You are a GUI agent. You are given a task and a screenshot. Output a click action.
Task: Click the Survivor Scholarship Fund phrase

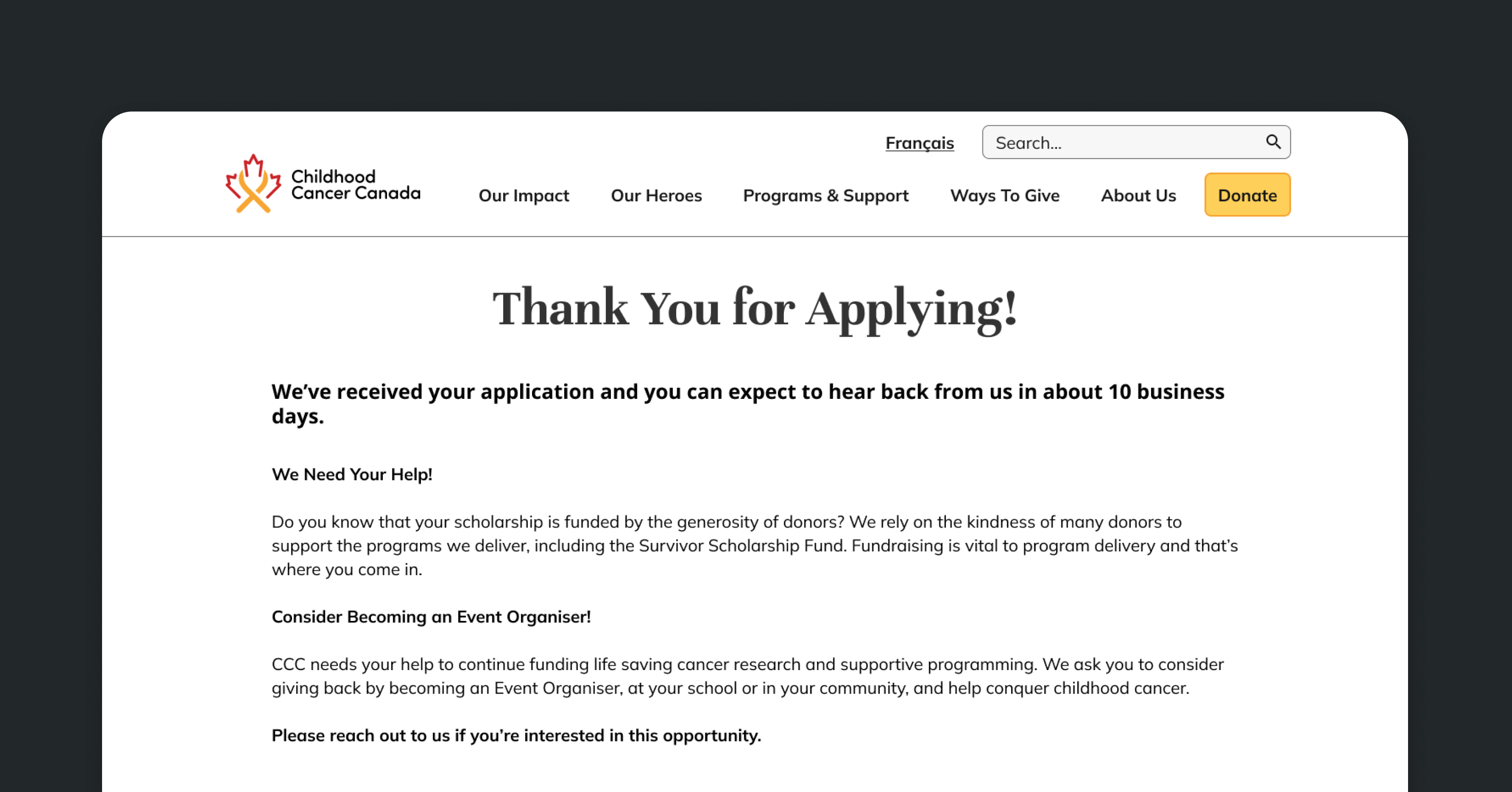742,546
